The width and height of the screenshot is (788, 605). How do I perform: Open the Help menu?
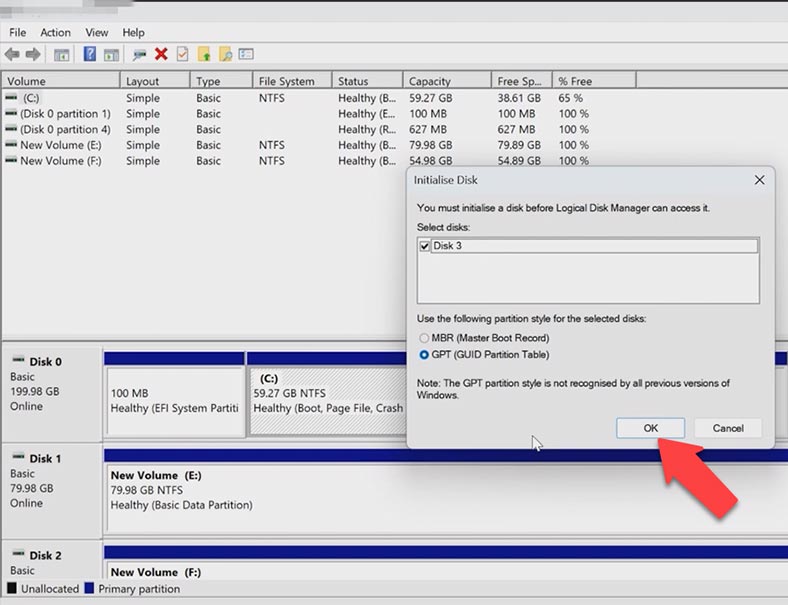pyautogui.click(x=133, y=32)
